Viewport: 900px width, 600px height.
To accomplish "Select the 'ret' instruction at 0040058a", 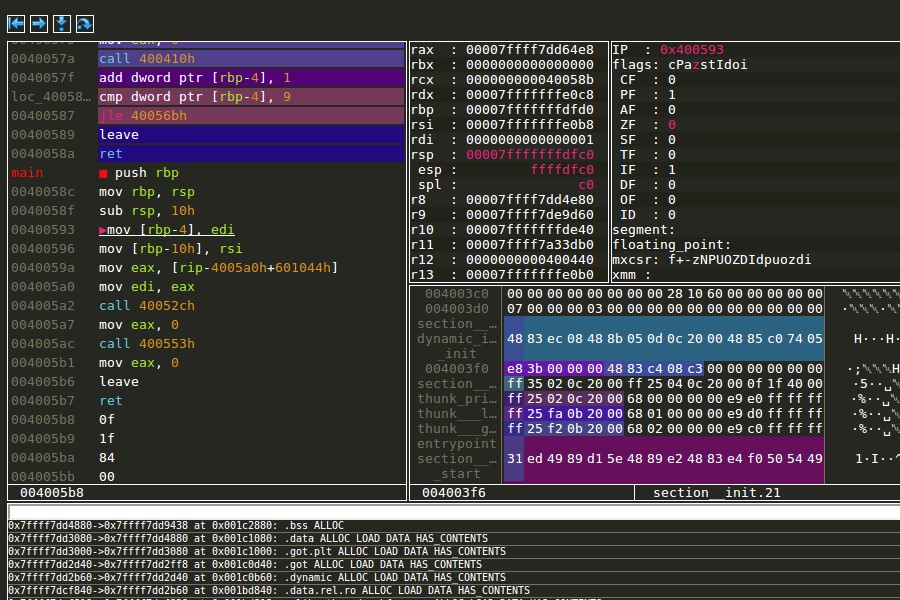I will pyautogui.click(x=251, y=153).
